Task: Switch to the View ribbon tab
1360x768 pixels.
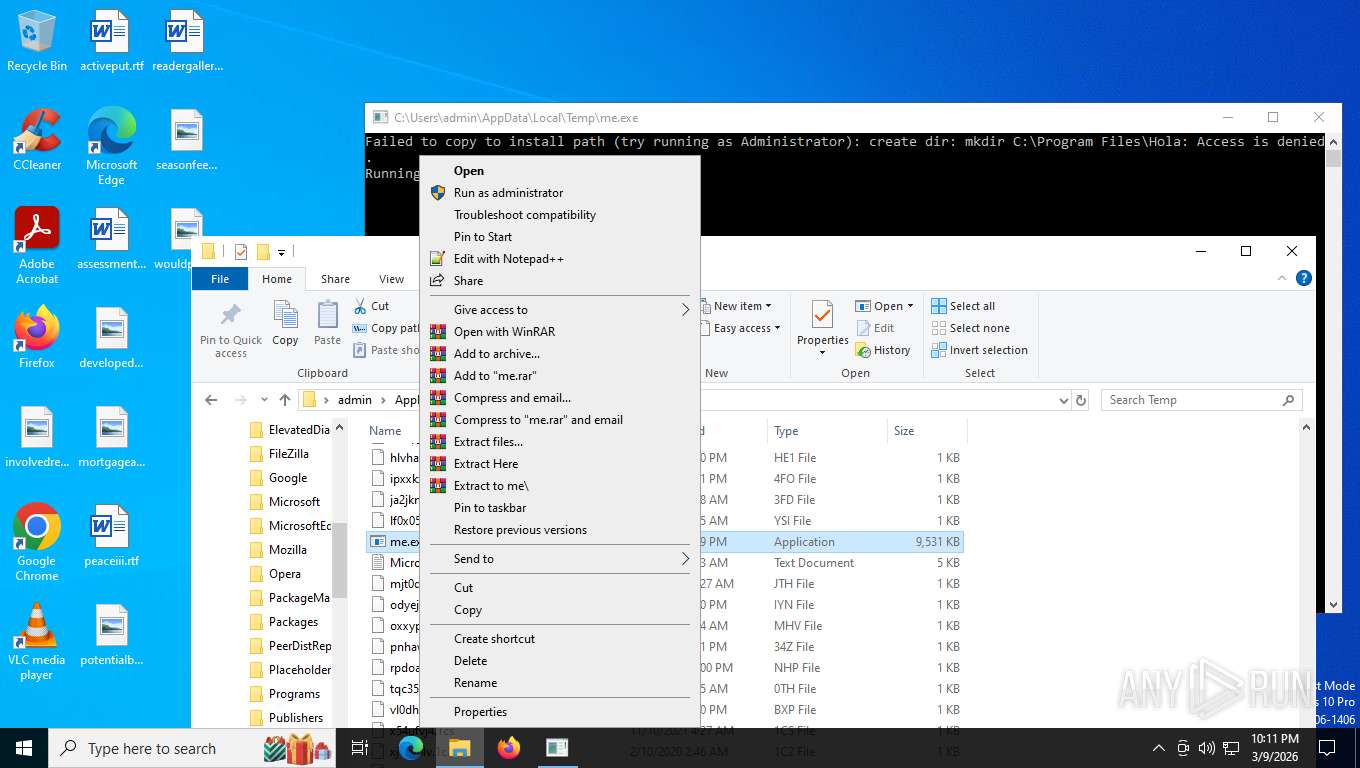Action: pos(392,279)
